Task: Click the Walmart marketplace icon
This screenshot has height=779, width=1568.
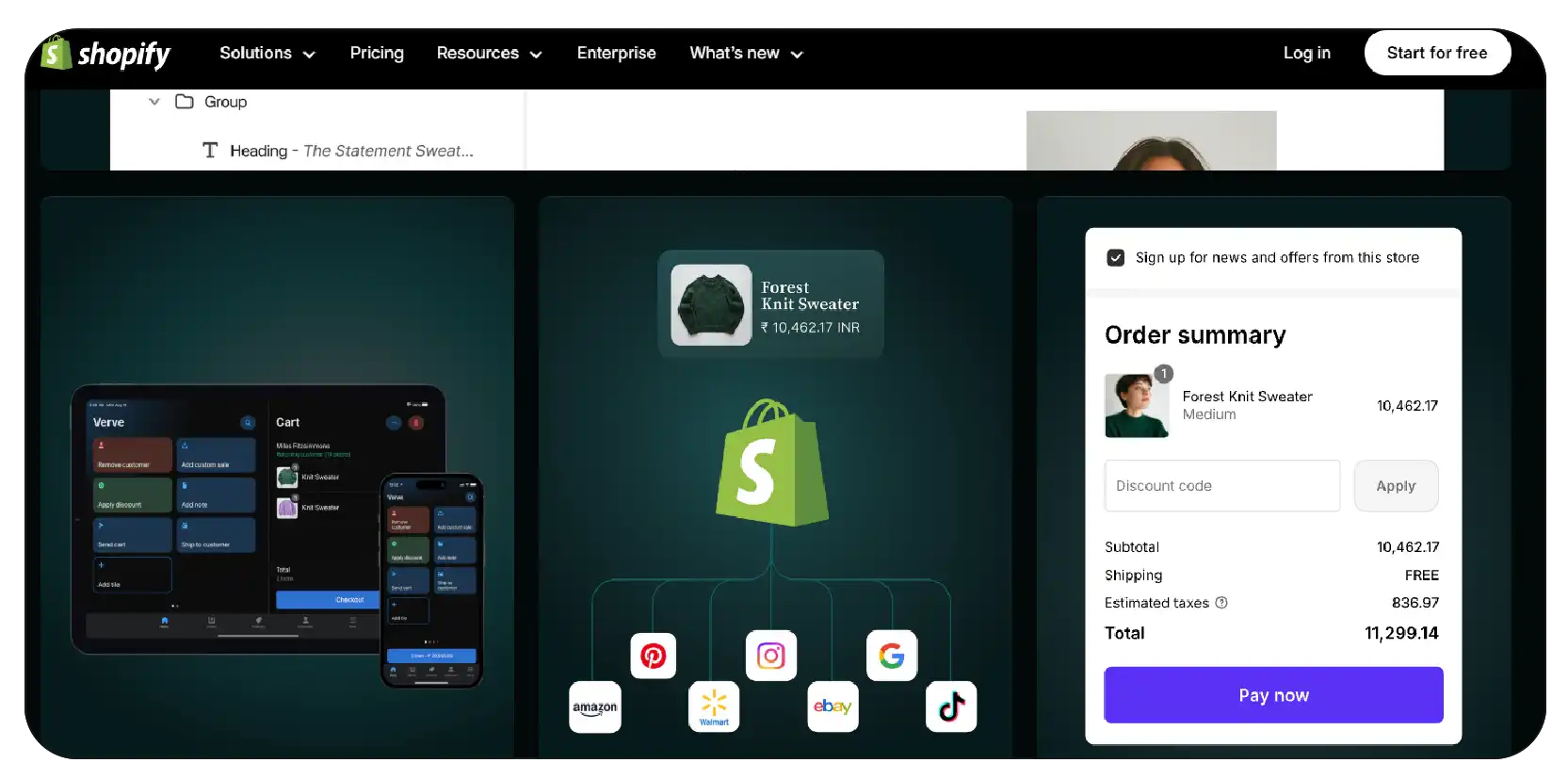Action: click(x=714, y=707)
